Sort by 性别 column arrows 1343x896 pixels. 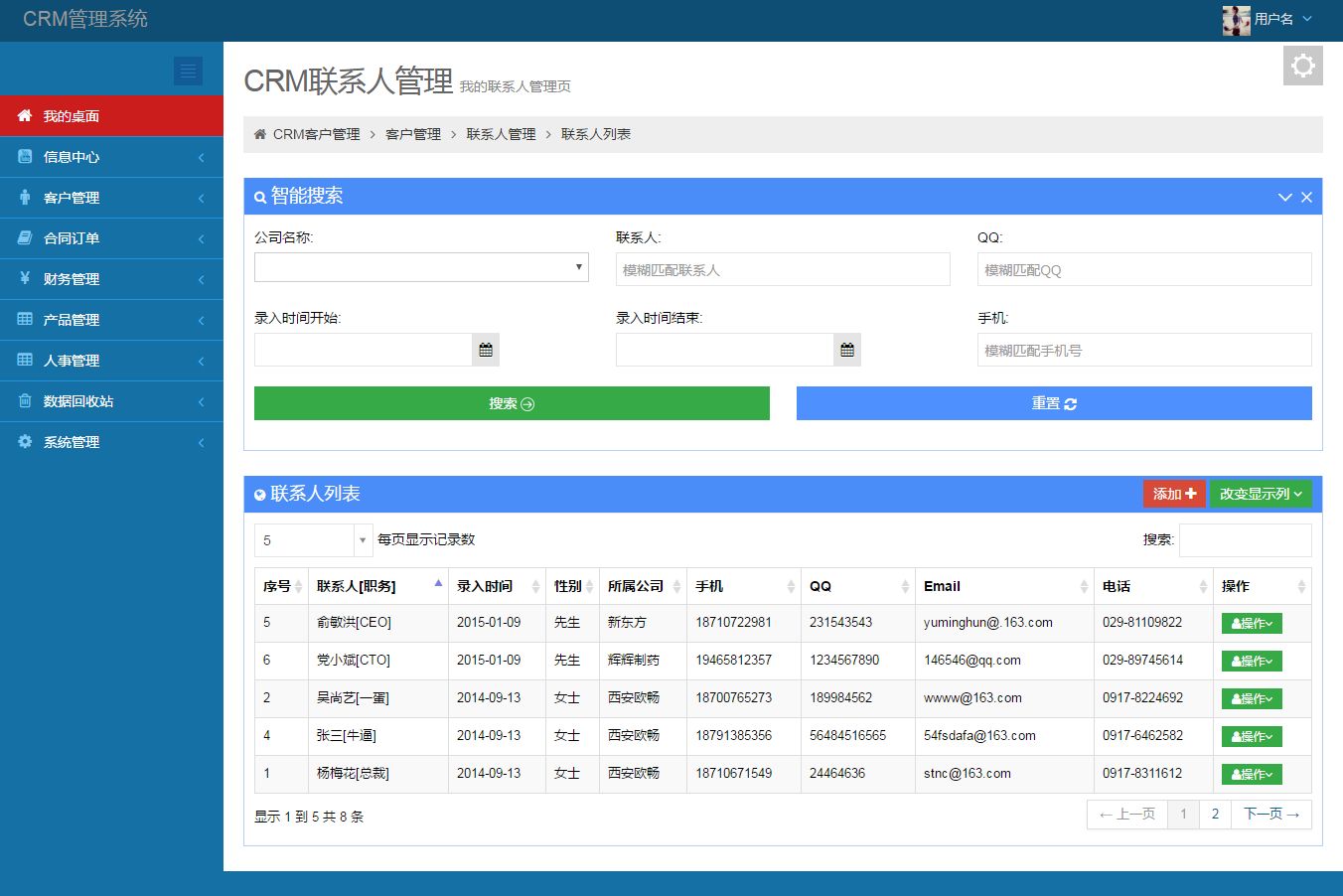click(589, 586)
